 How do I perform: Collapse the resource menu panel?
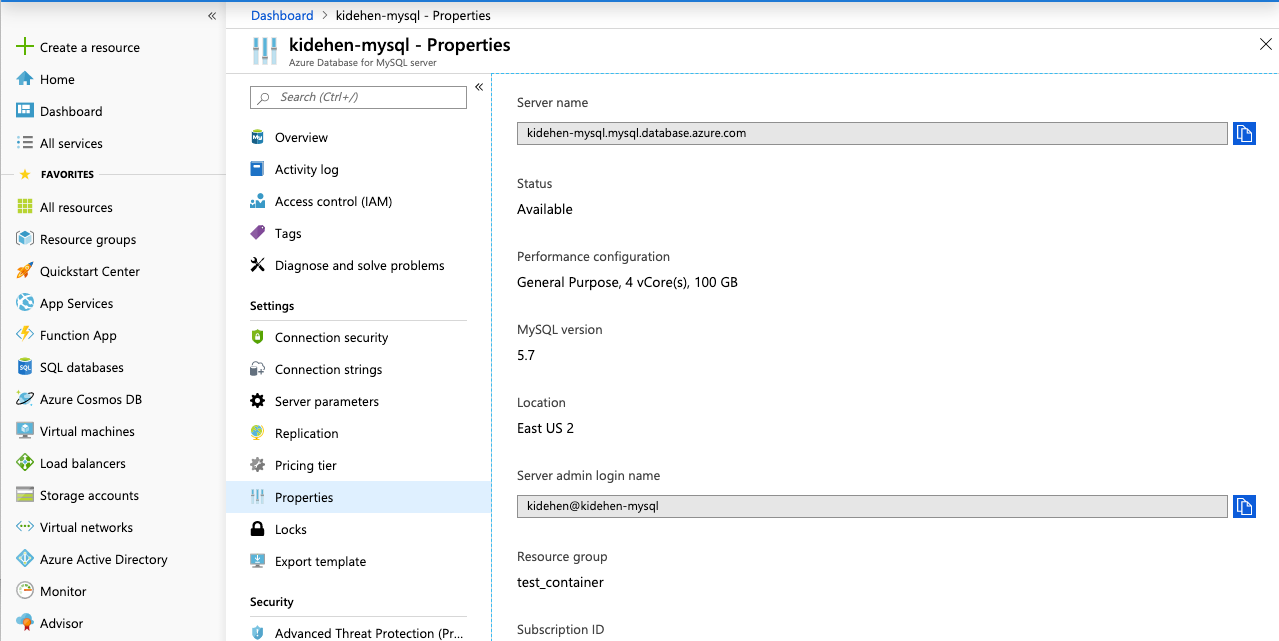[479, 87]
